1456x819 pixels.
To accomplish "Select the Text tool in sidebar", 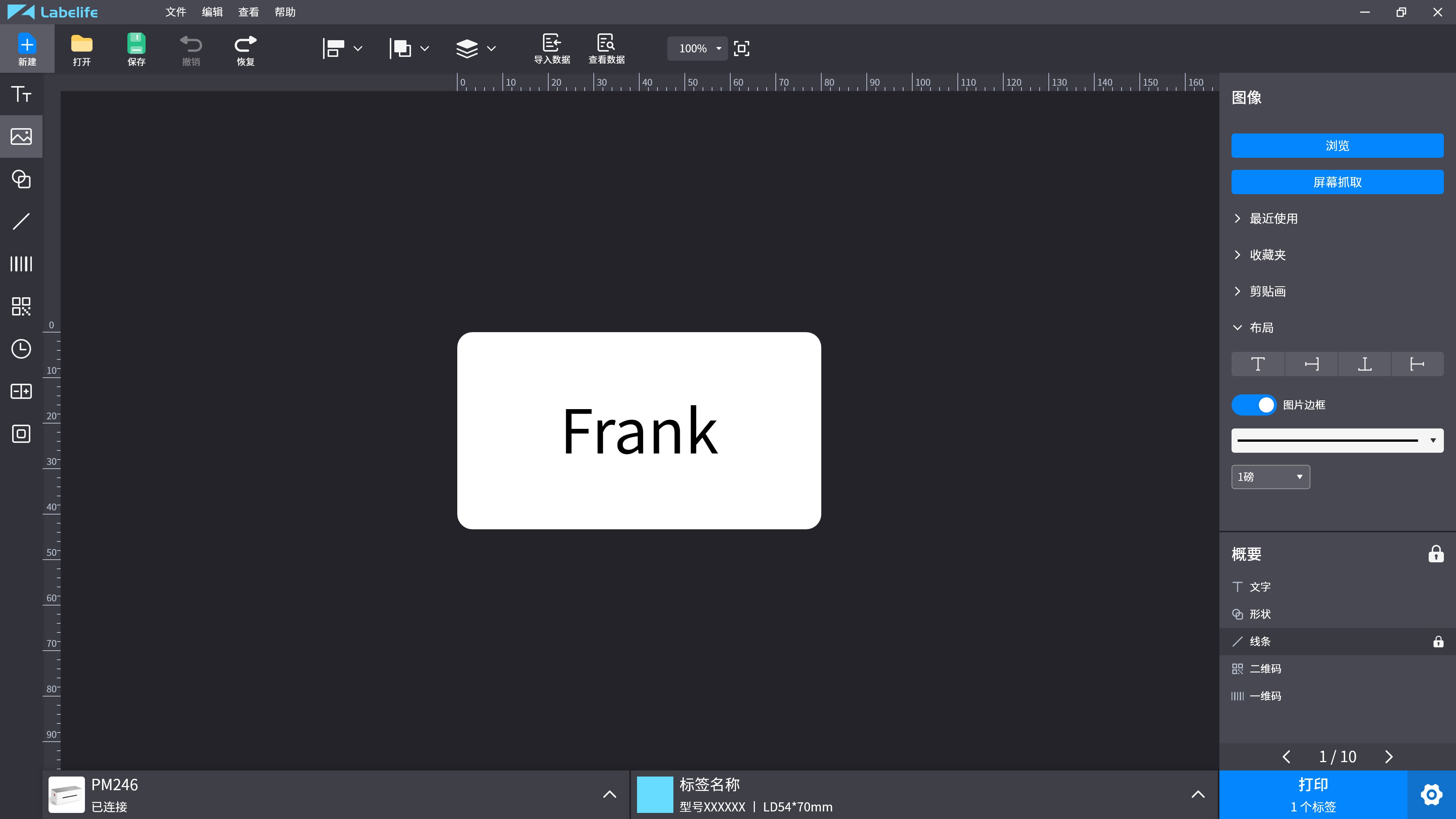I will coord(21,94).
